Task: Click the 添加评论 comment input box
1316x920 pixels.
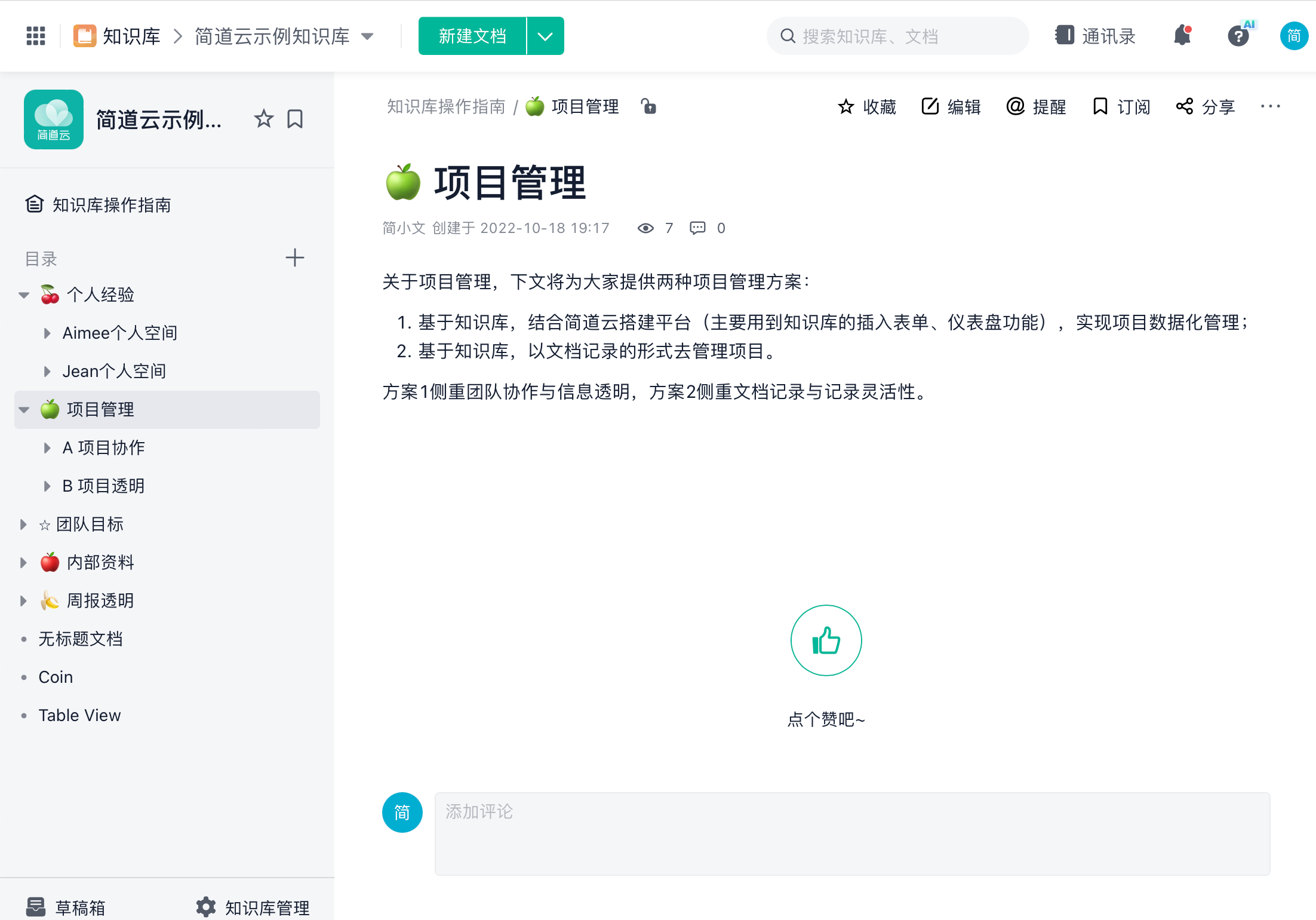Action: [x=852, y=833]
